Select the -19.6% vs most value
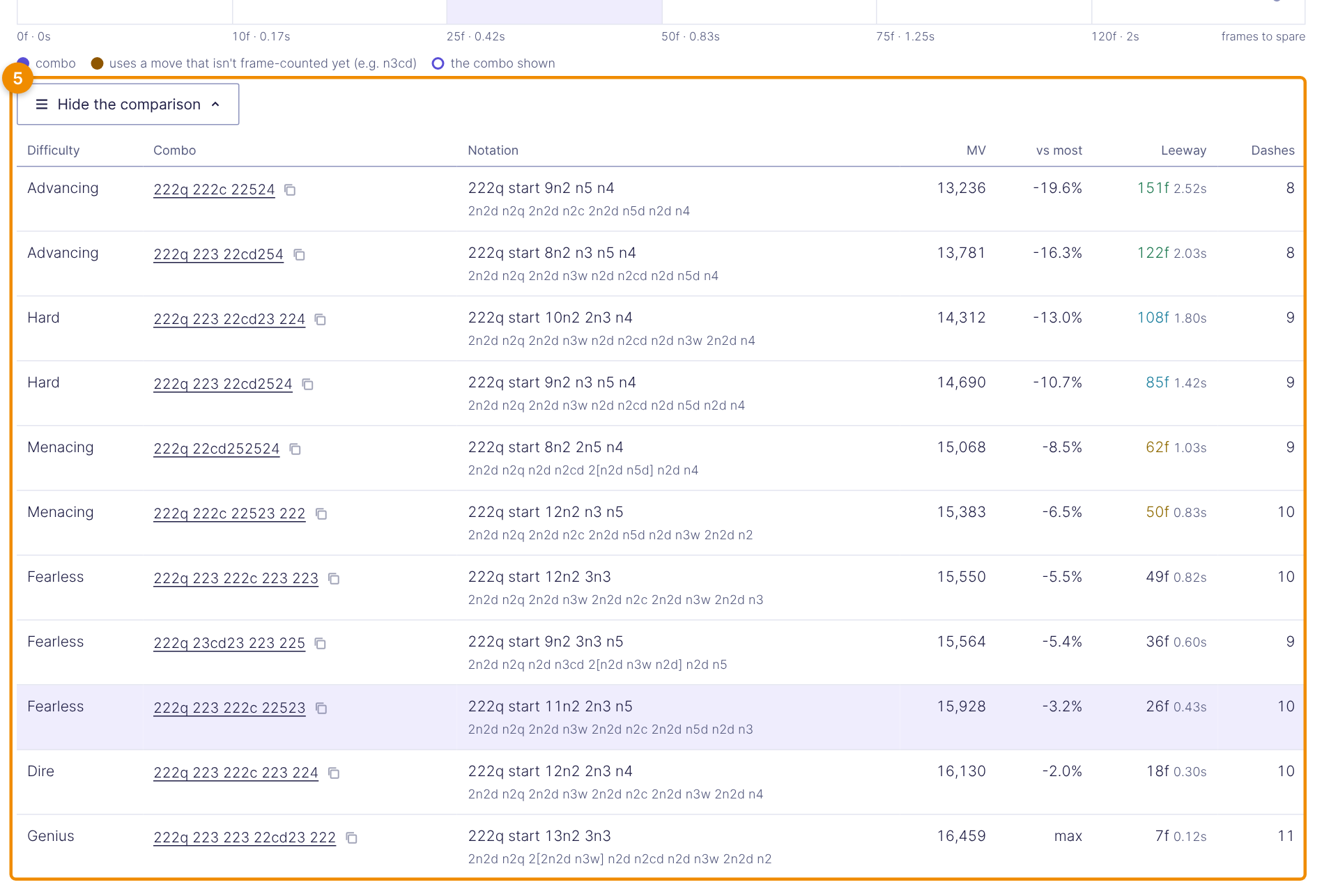Image resolution: width=1338 pixels, height=896 pixels. point(1058,188)
